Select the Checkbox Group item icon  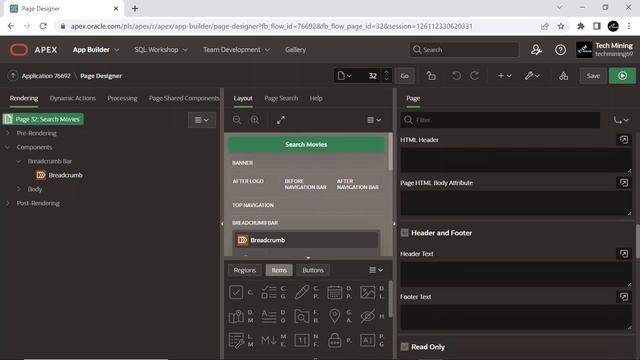(269, 292)
